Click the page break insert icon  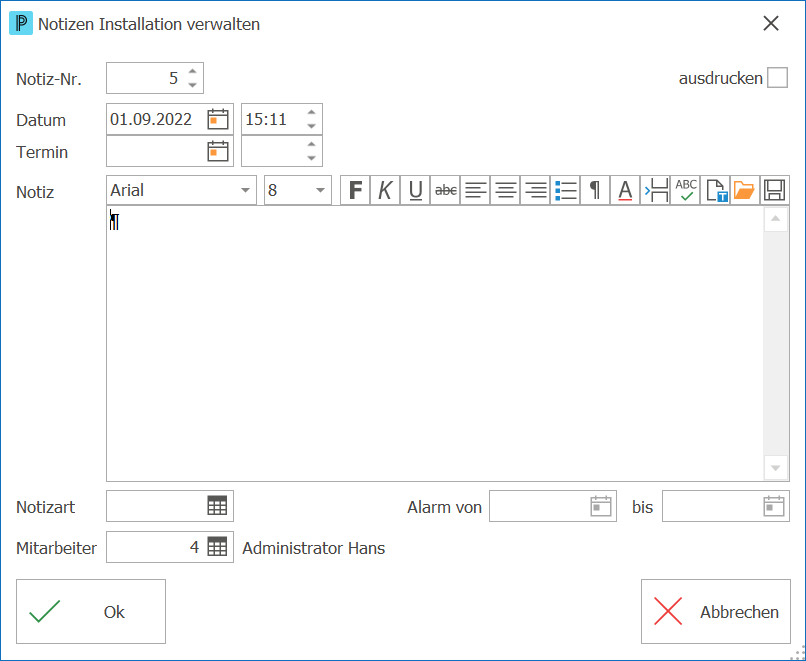(x=655, y=190)
